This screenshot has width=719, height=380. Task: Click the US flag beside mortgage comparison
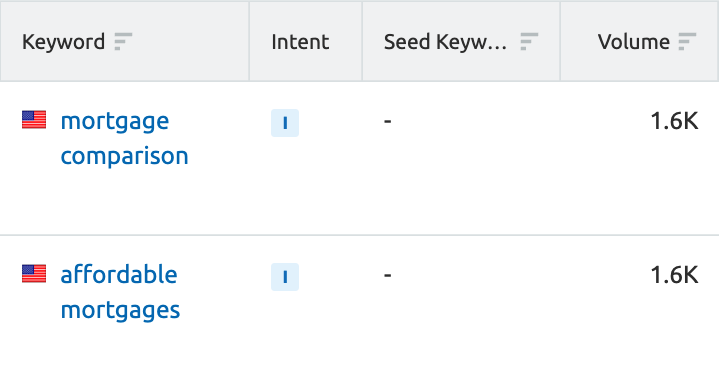[34, 120]
